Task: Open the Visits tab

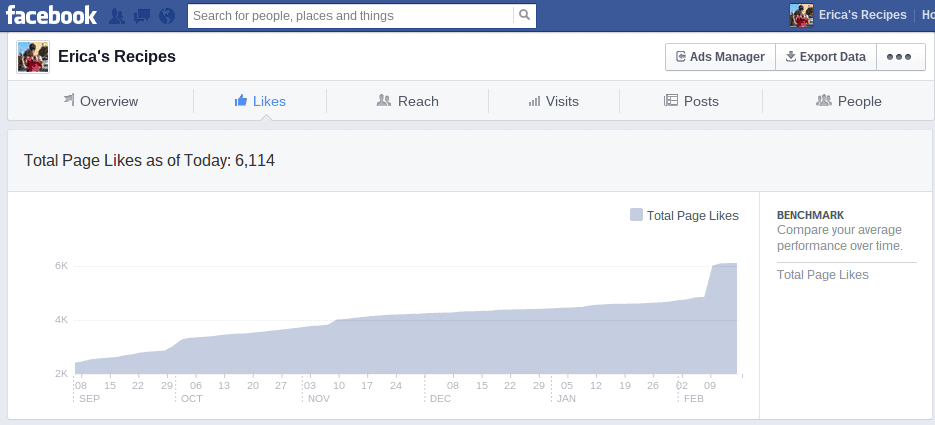Action: click(x=553, y=101)
